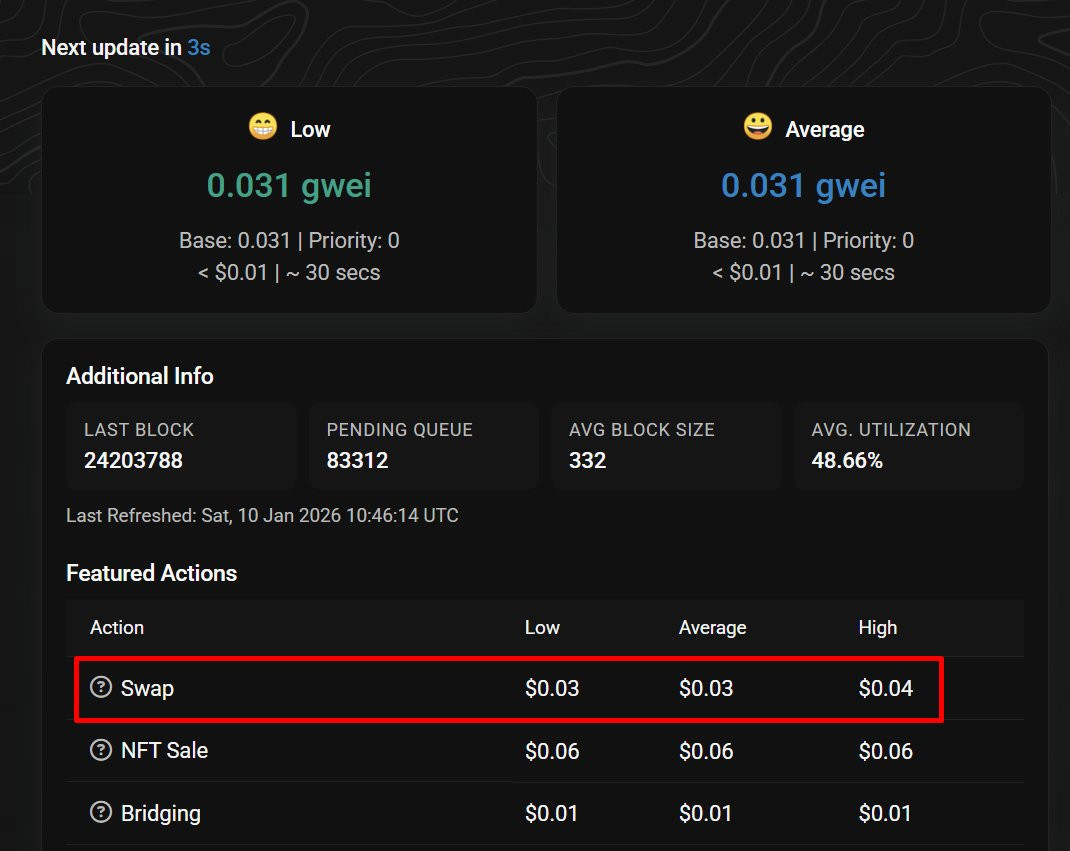Click the Last Block number 24203788

click(x=133, y=461)
